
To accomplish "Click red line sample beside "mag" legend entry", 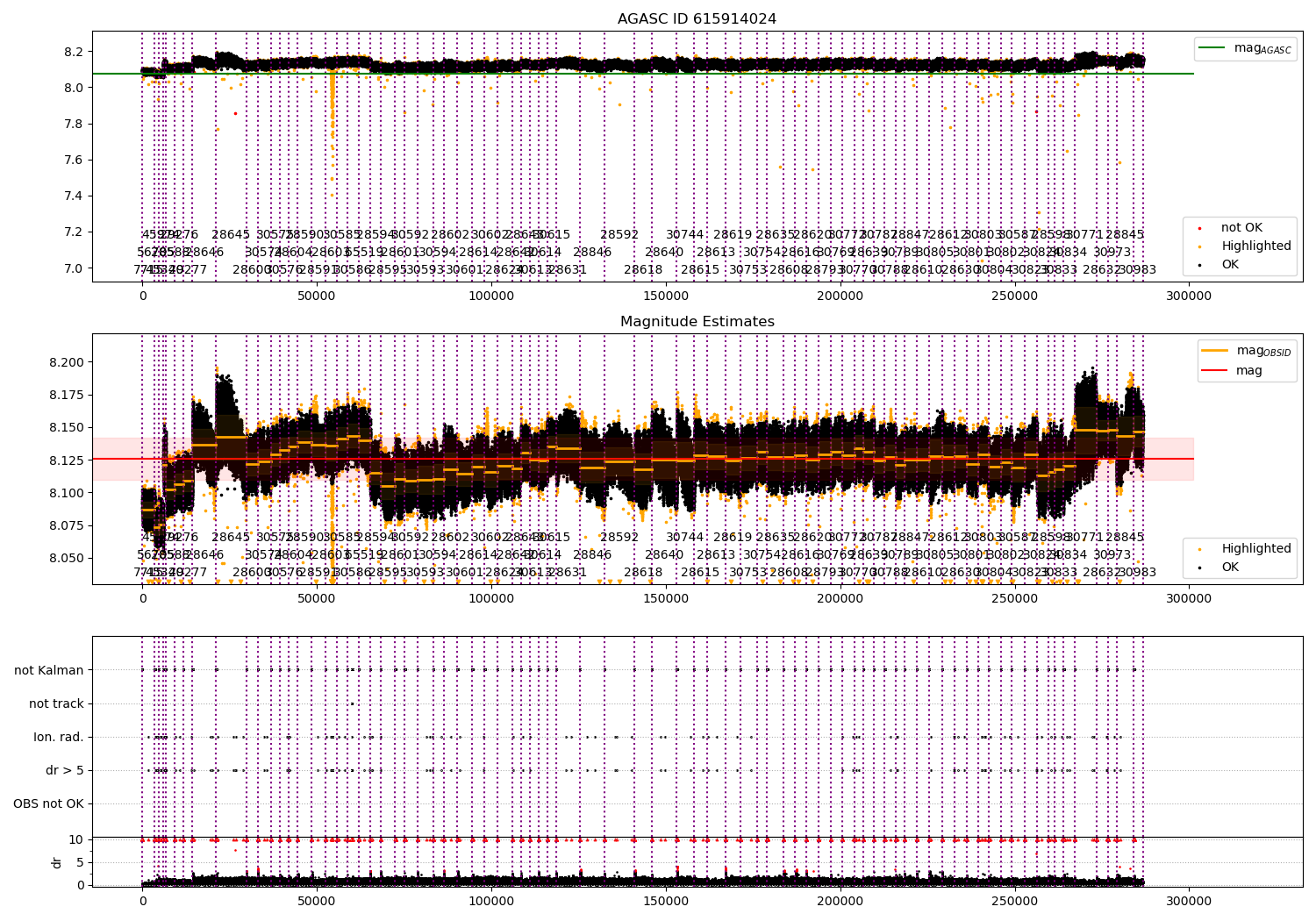I will [1215, 371].
